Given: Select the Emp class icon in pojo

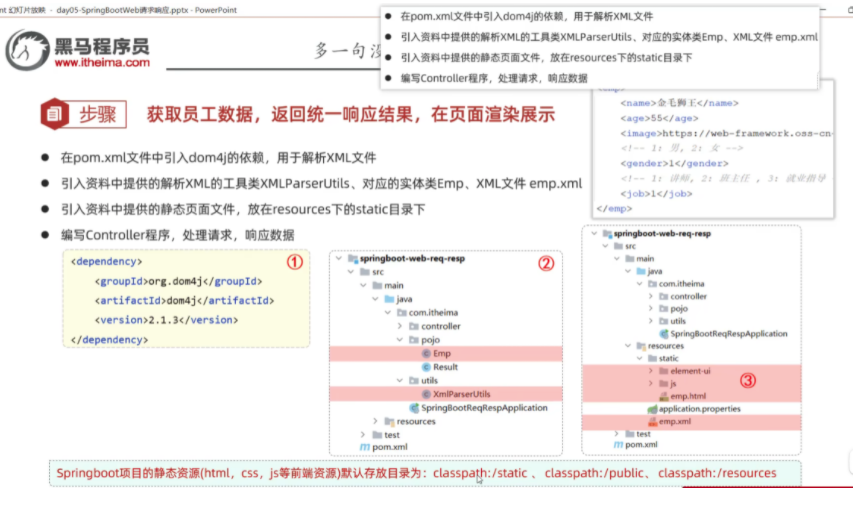Looking at the screenshot, I should tap(426, 353).
